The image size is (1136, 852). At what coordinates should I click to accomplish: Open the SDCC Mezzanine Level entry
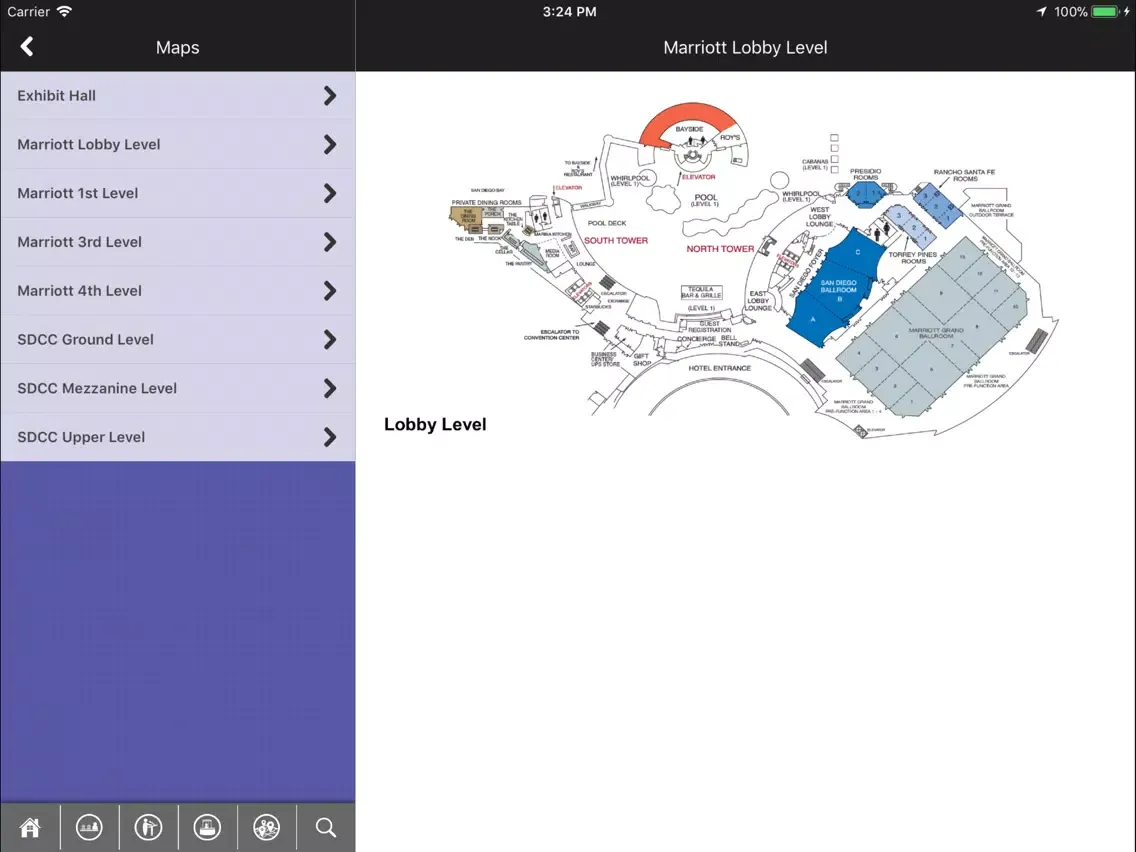[178, 388]
